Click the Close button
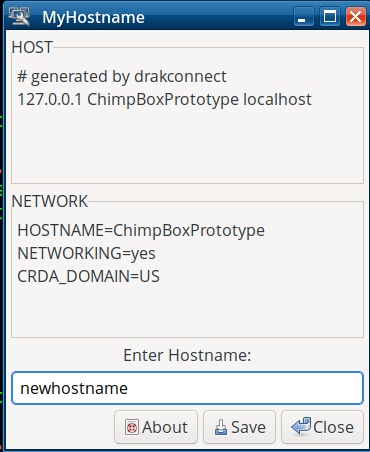 [x=322, y=427]
